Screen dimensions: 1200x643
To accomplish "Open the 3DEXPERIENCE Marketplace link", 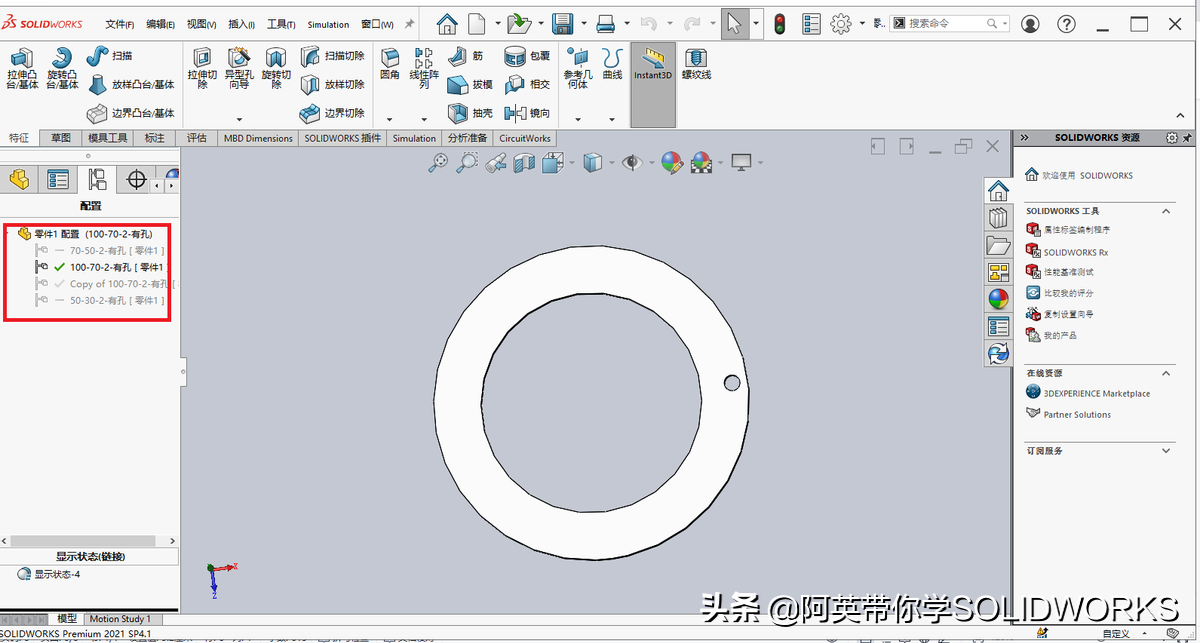I will pyautogui.click(x=1088, y=393).
